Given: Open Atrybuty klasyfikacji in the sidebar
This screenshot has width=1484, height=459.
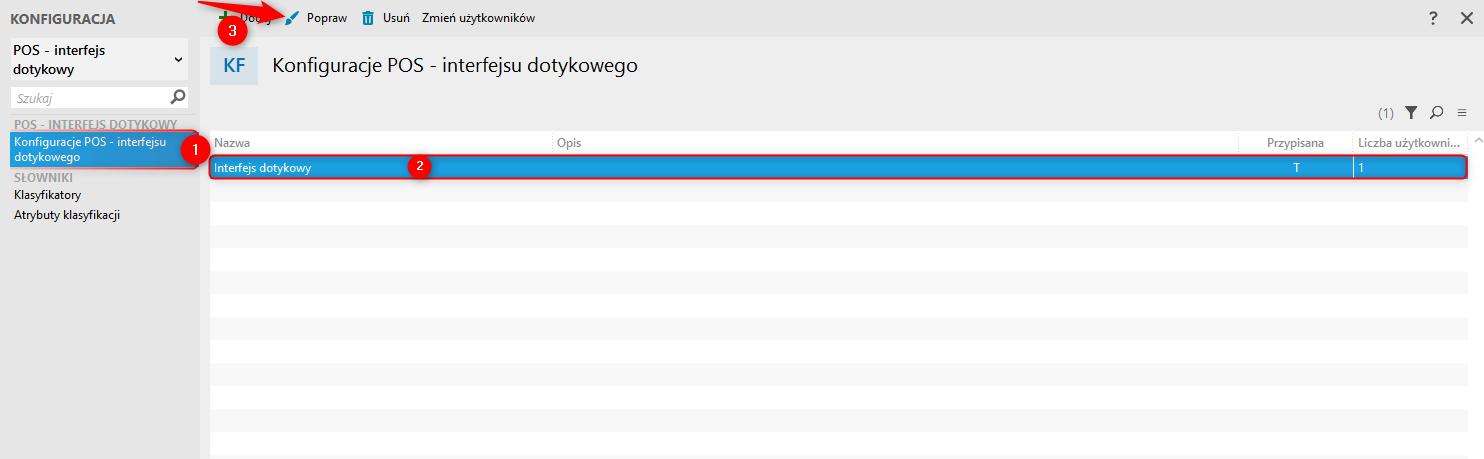Looking at the screenshot, I should click(67, 214).
